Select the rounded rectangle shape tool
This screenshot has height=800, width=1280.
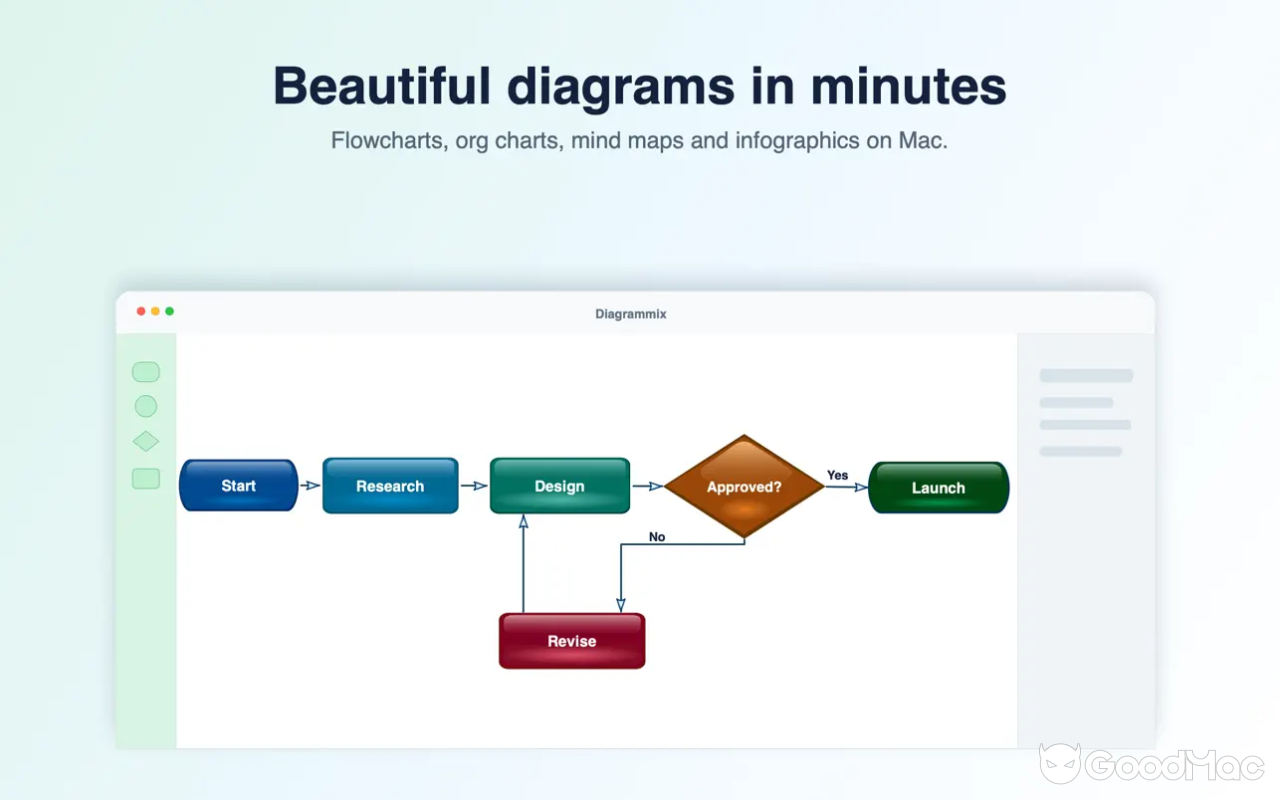[146, 372]
